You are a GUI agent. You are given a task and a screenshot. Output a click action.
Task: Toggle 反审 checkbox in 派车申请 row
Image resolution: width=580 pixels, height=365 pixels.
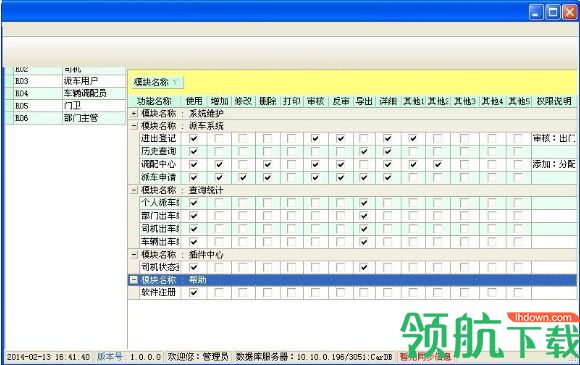(x=341, y=178)
